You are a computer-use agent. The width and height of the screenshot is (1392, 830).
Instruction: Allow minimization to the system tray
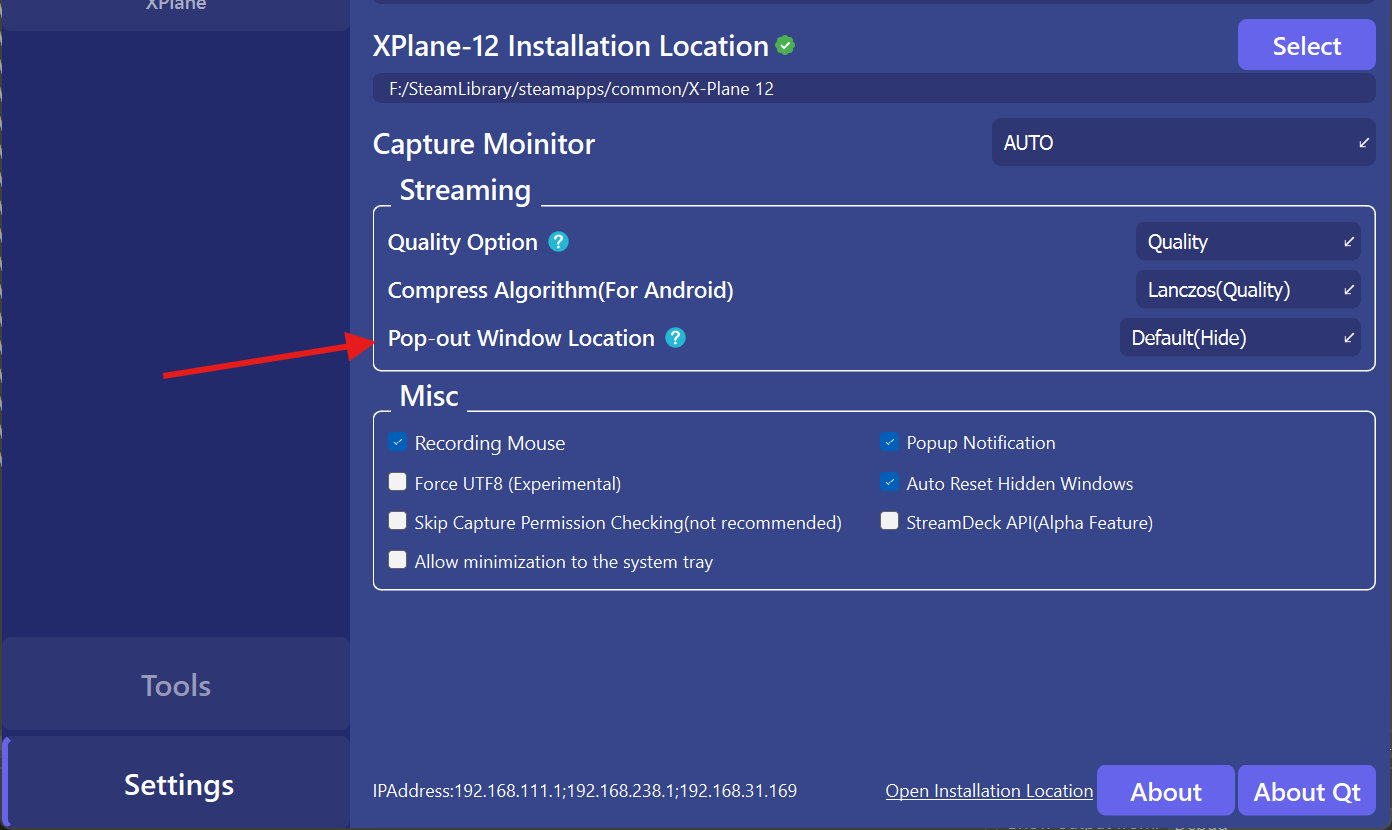tap(398, 561)
